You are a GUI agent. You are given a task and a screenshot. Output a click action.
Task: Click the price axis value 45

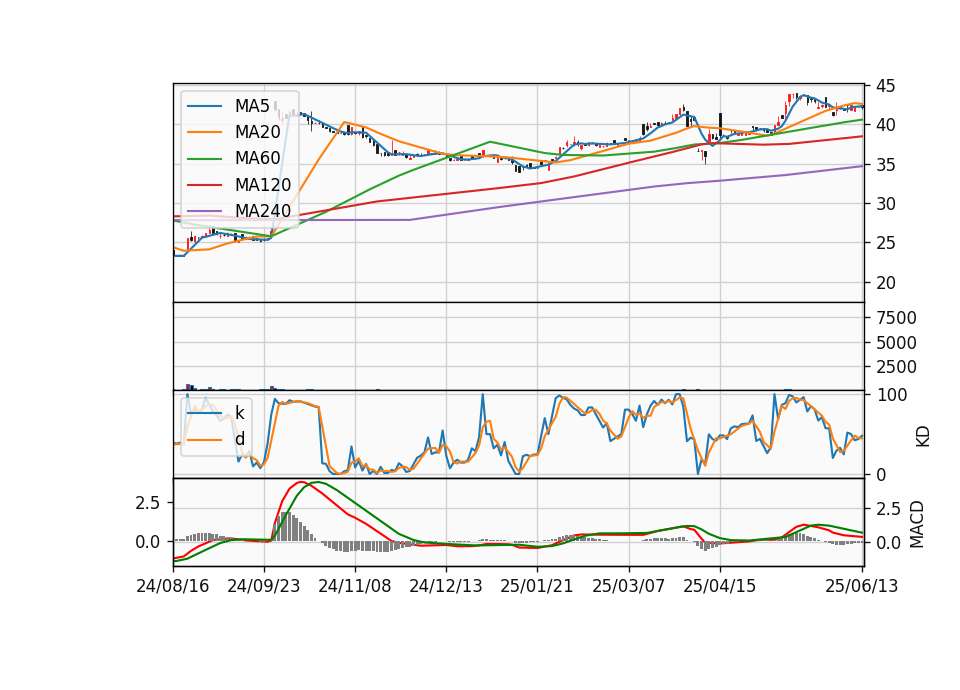point(885,86)
